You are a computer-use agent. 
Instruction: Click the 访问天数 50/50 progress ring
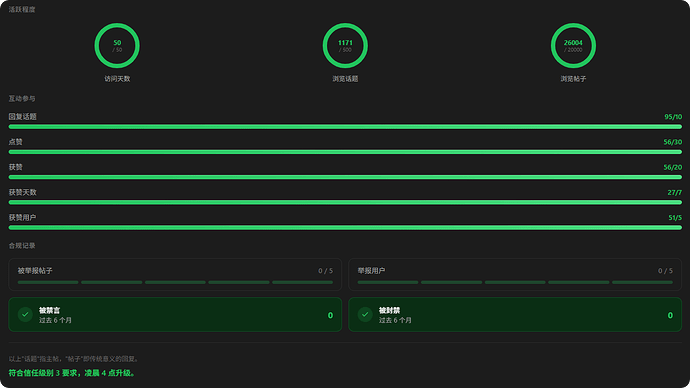117,46
